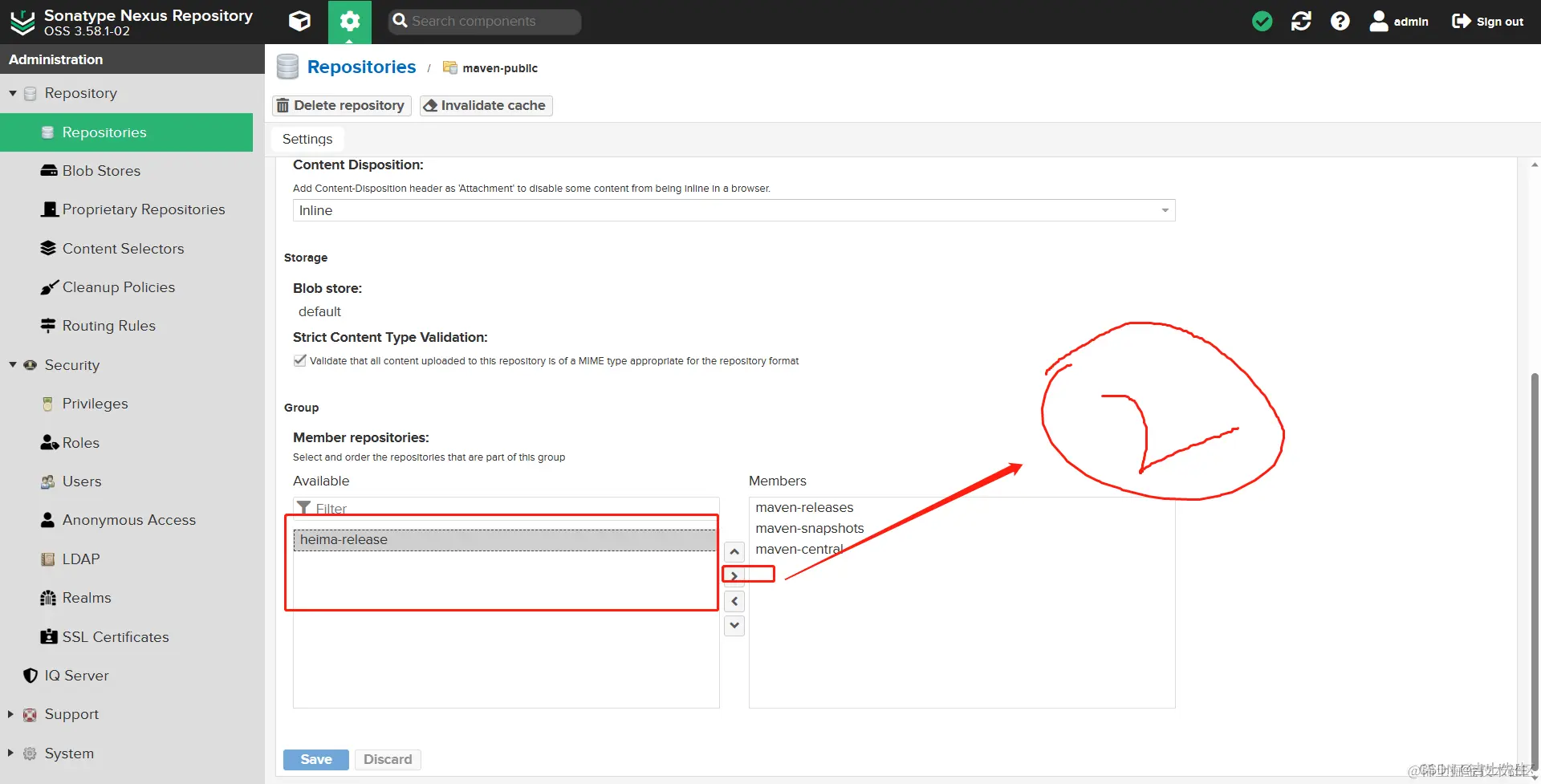Viewport: 1541px width, 784px height.
Task: Toggle Strict Content Type Validation checkbox
Action: (x=300, y=360)
